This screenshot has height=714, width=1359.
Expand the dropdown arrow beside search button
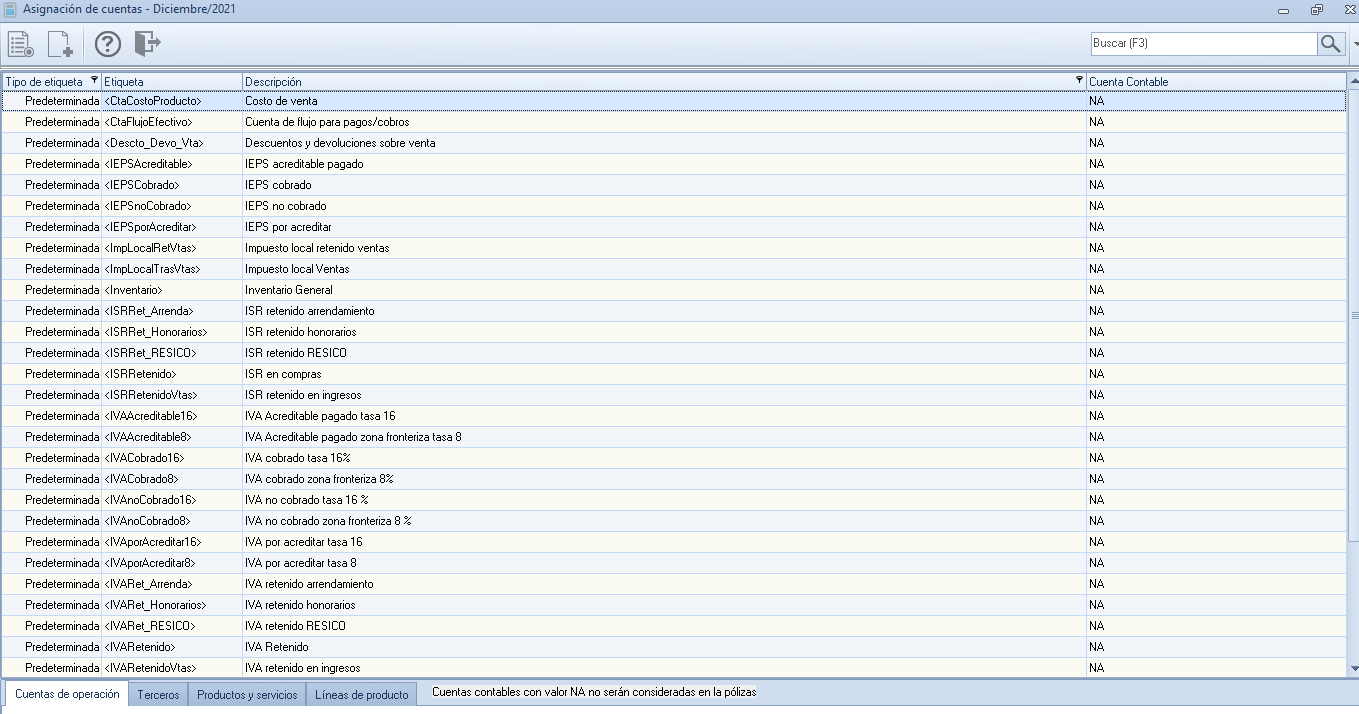(x=1355, y=44)
